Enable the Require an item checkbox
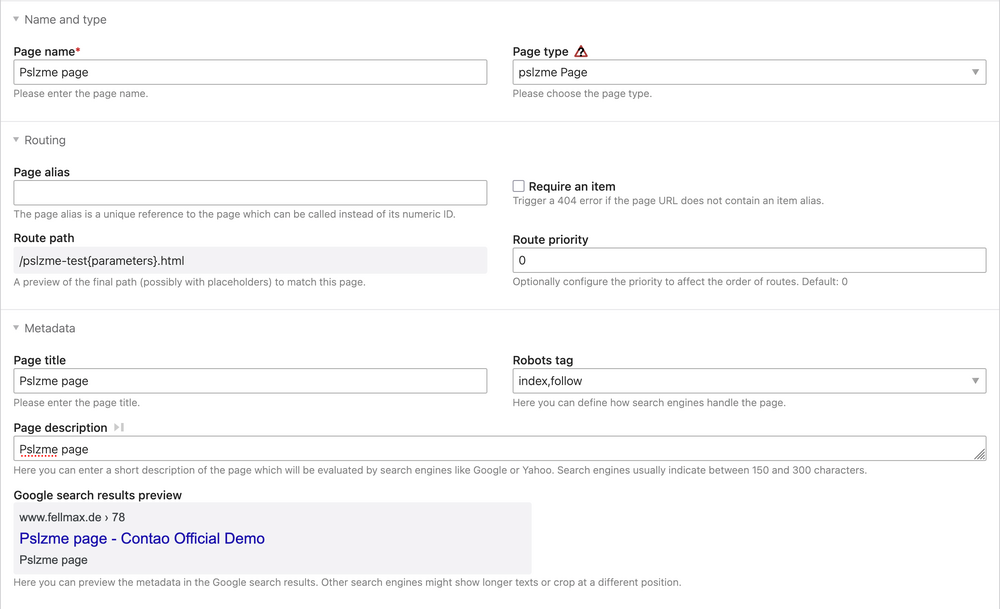Image resolution: width=1000 pixels, height=609 pixels. pyautogui.click(x=518, y=186)
